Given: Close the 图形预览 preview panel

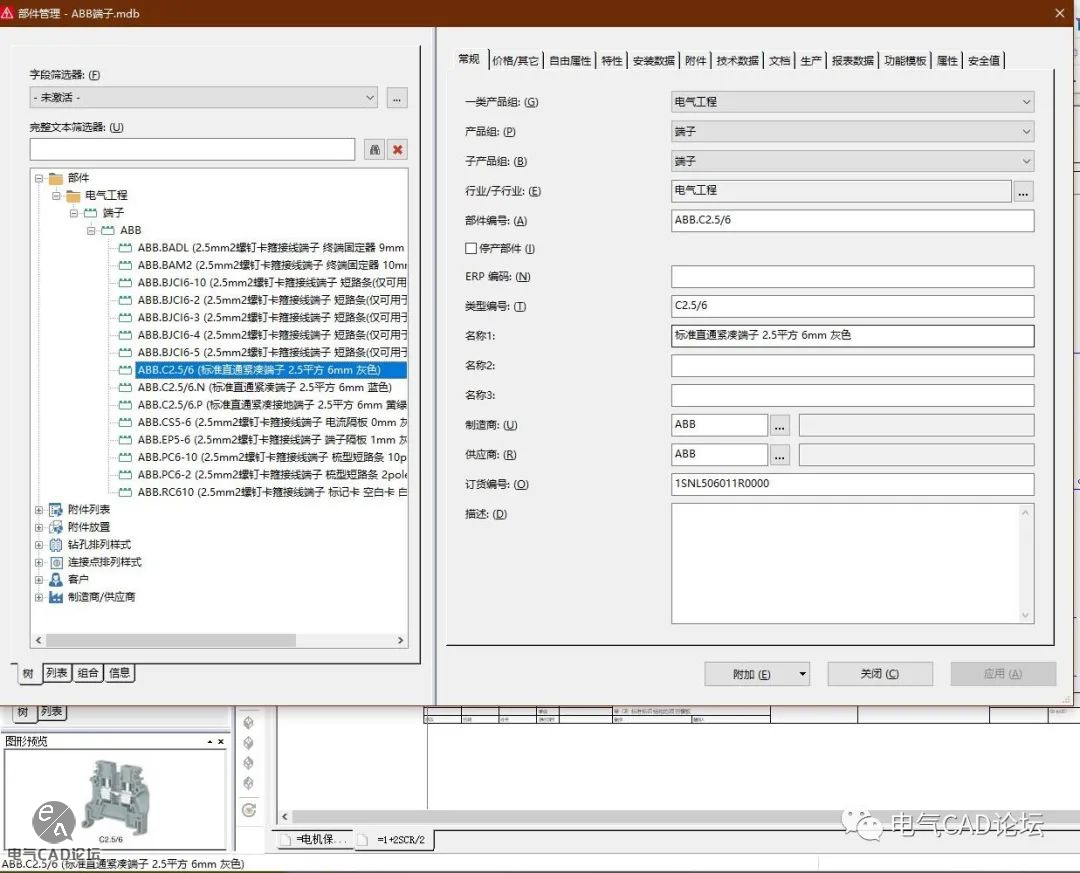Looking at the screenshot, I should 221,742.
